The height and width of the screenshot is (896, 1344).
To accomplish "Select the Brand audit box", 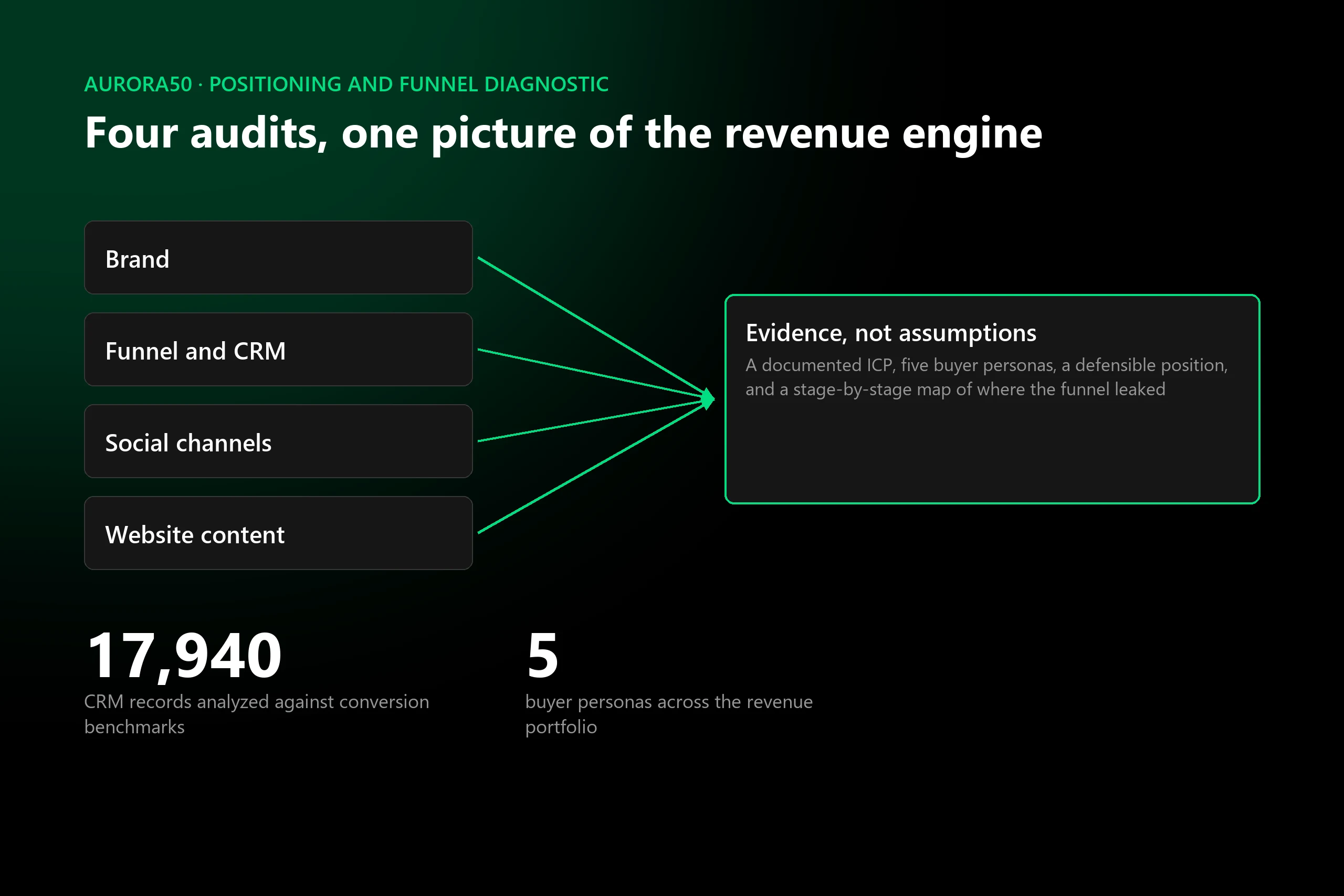I will point(278,258).
